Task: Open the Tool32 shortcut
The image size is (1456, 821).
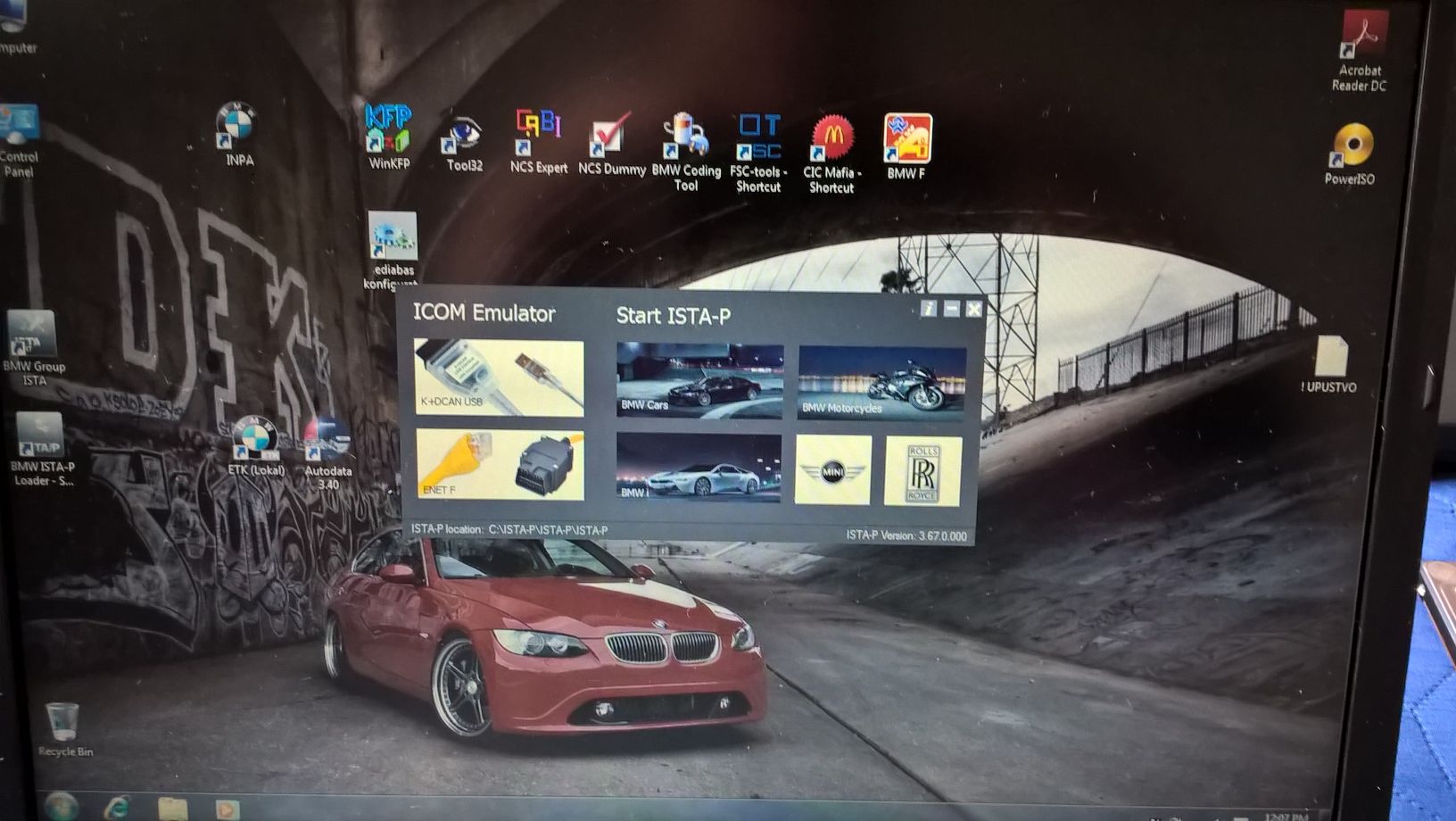Action: coord(463,138)
